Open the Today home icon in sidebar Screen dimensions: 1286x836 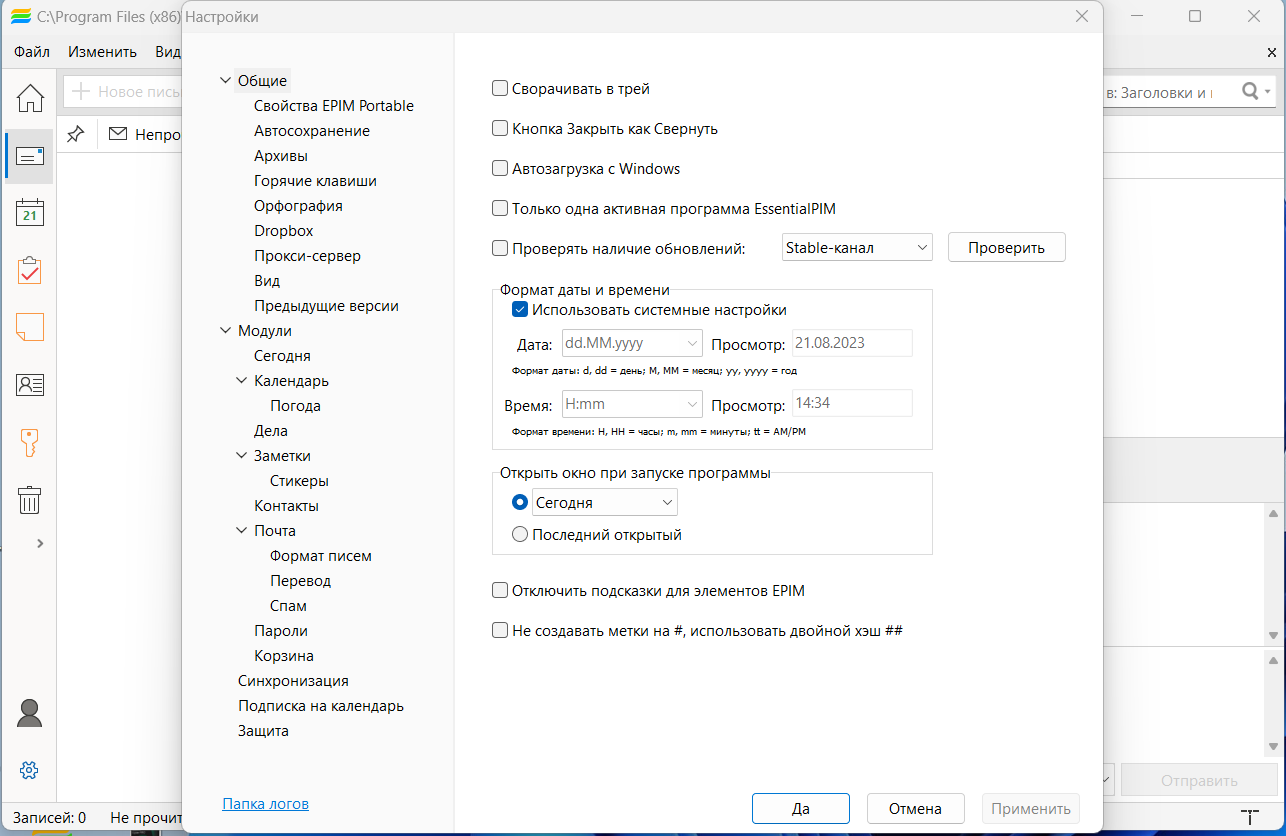tap(30, 97)
